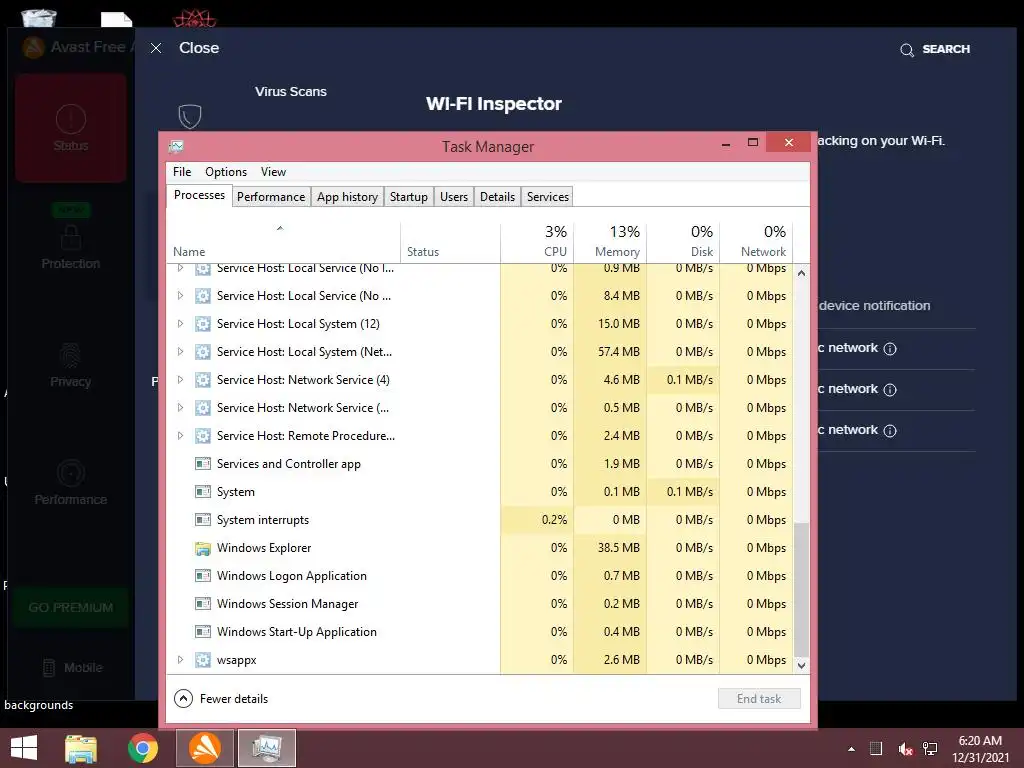Expand Service Host: Network Service (4)

pos(180,380)
